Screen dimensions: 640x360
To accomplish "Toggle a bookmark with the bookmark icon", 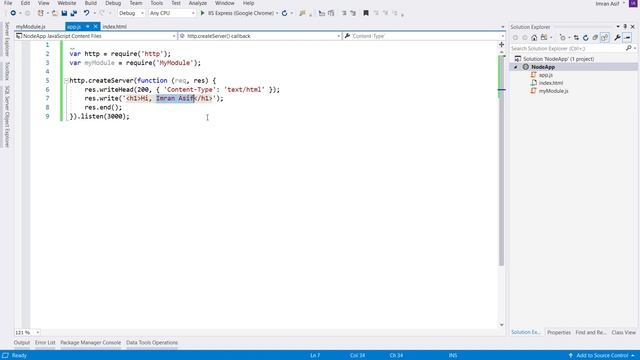I will [366, 13].
